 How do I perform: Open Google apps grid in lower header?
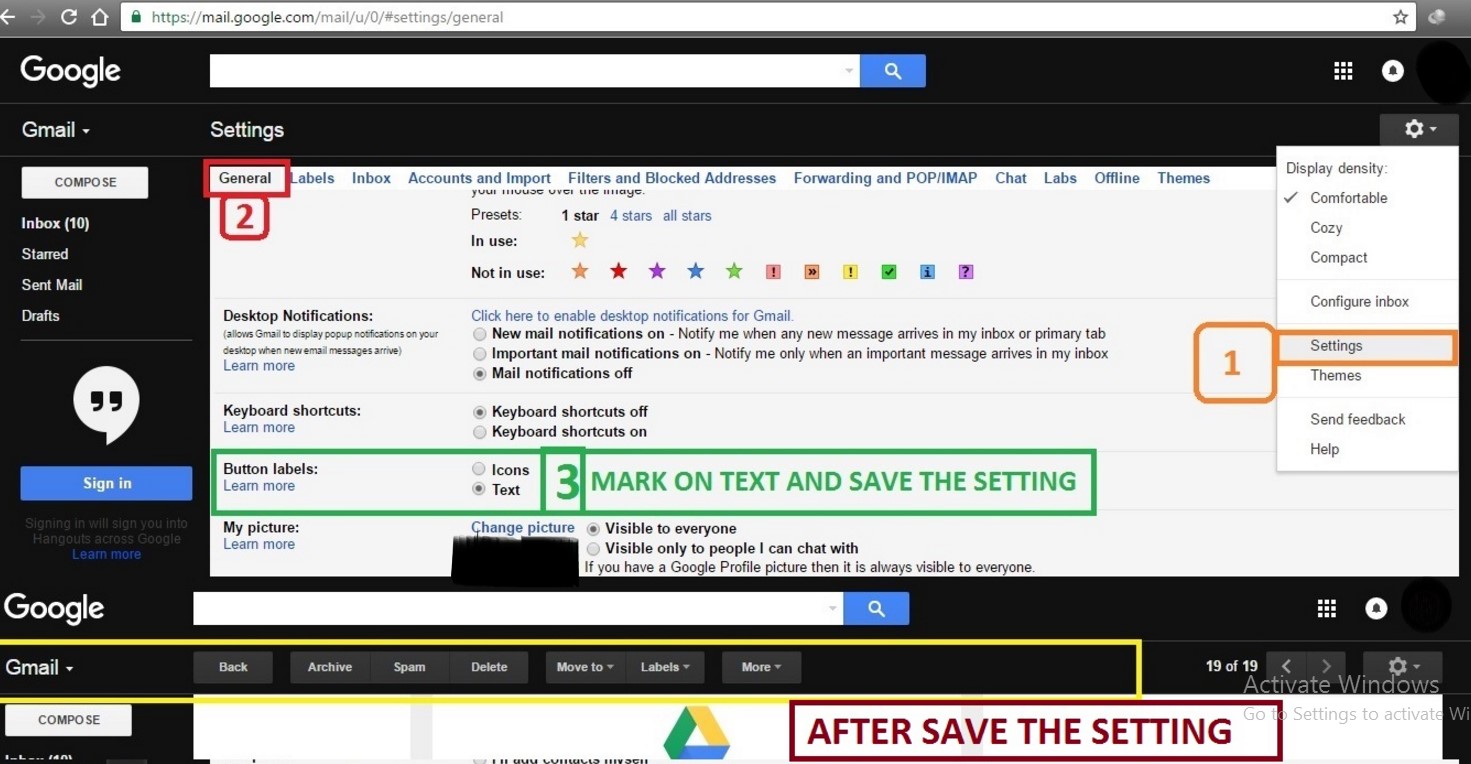point(1327,608)
